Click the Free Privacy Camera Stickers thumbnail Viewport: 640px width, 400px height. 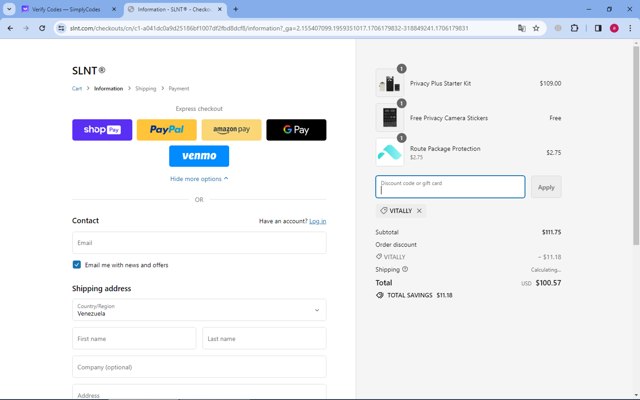tap(390, 118)
